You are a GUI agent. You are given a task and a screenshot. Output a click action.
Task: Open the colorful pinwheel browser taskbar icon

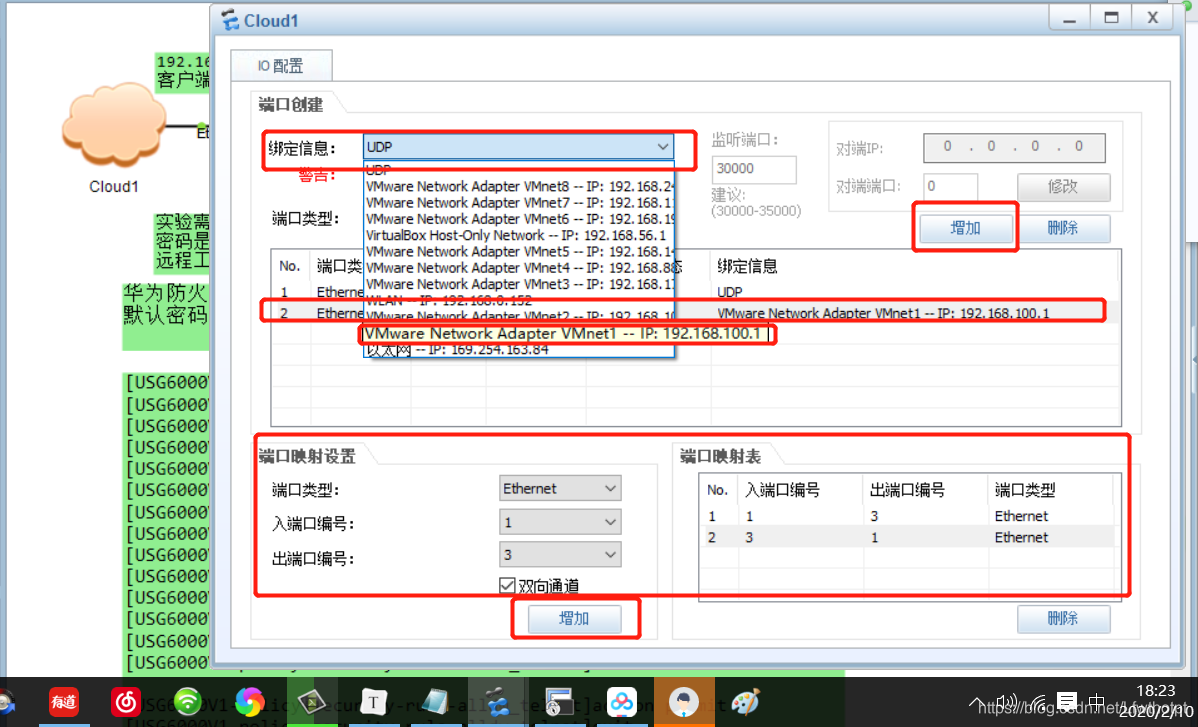click(x=250, y=702)
